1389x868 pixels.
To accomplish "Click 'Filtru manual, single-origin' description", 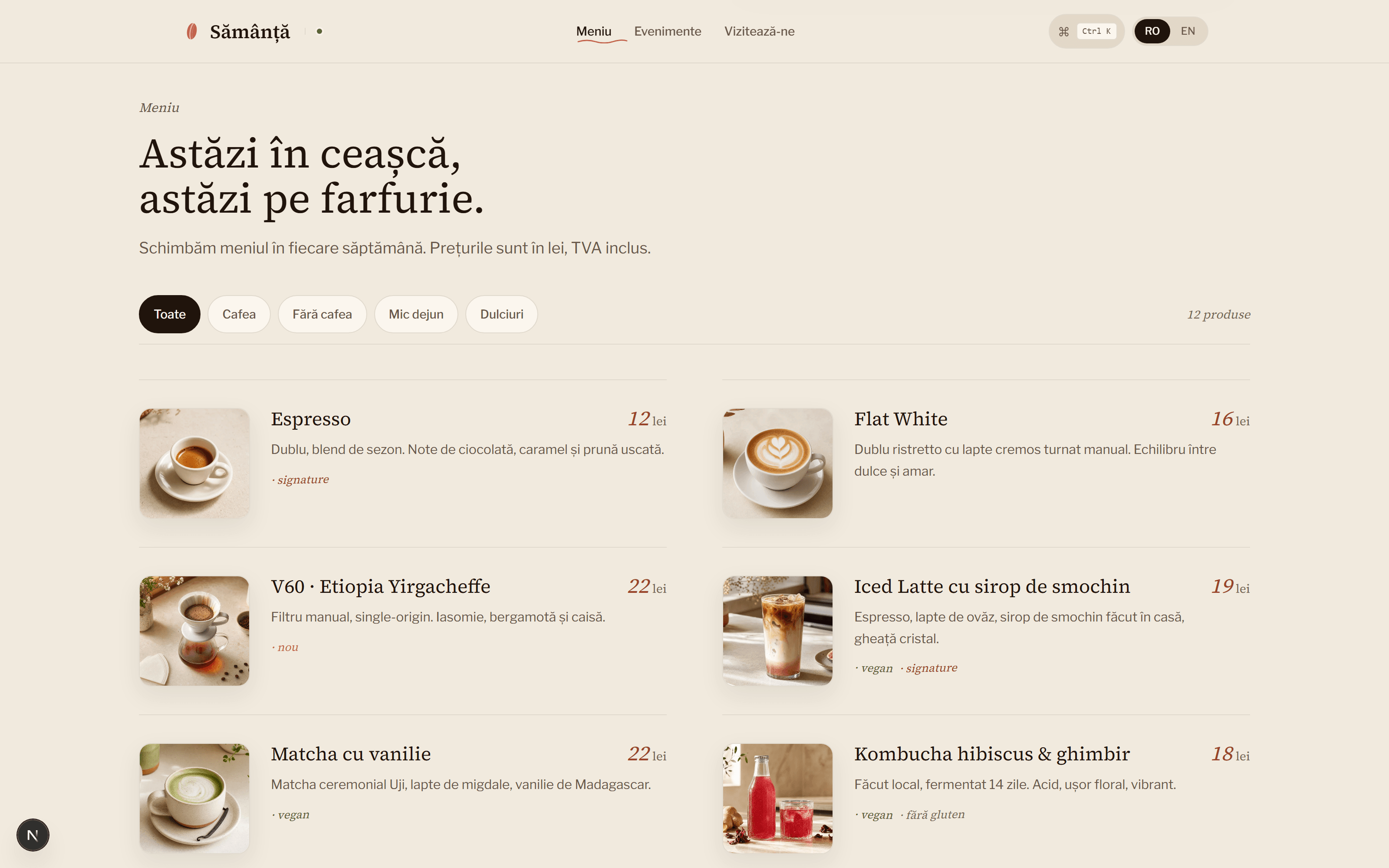I will coord(438,617).
